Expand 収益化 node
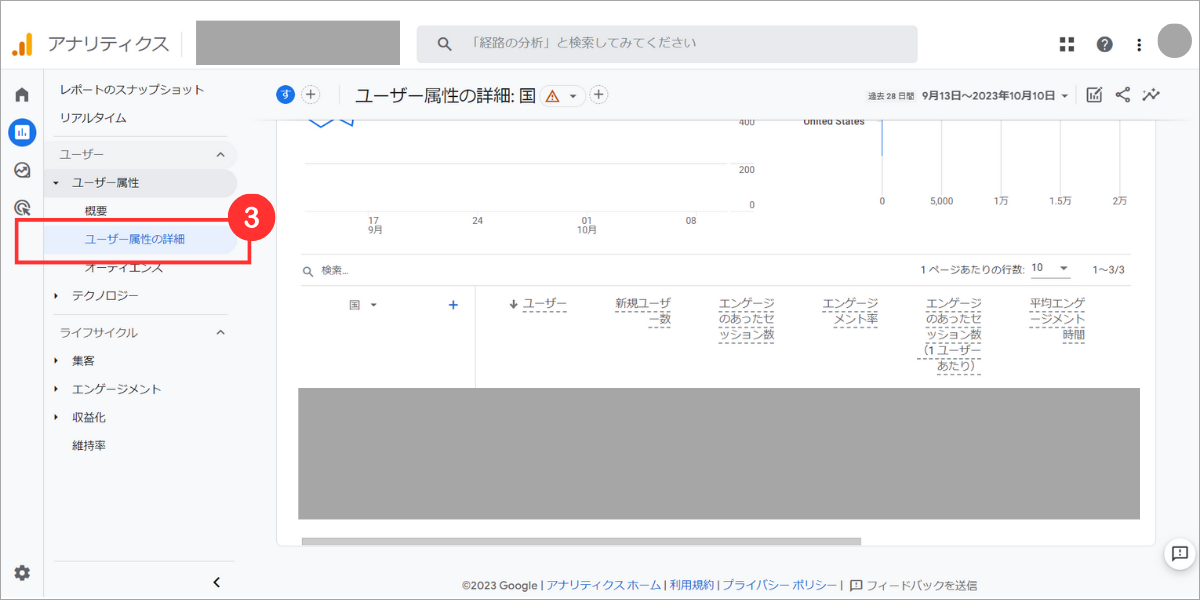The width and height of the screenshot is (1200, 600). pos(56,417)
